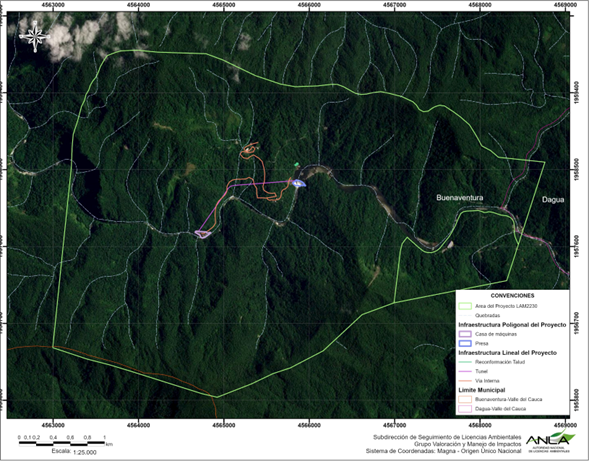Click the Dagua municipality label on the map
The height and width of the screenshot is (461, 589).
pyautogui.click(x=553, y=200)
